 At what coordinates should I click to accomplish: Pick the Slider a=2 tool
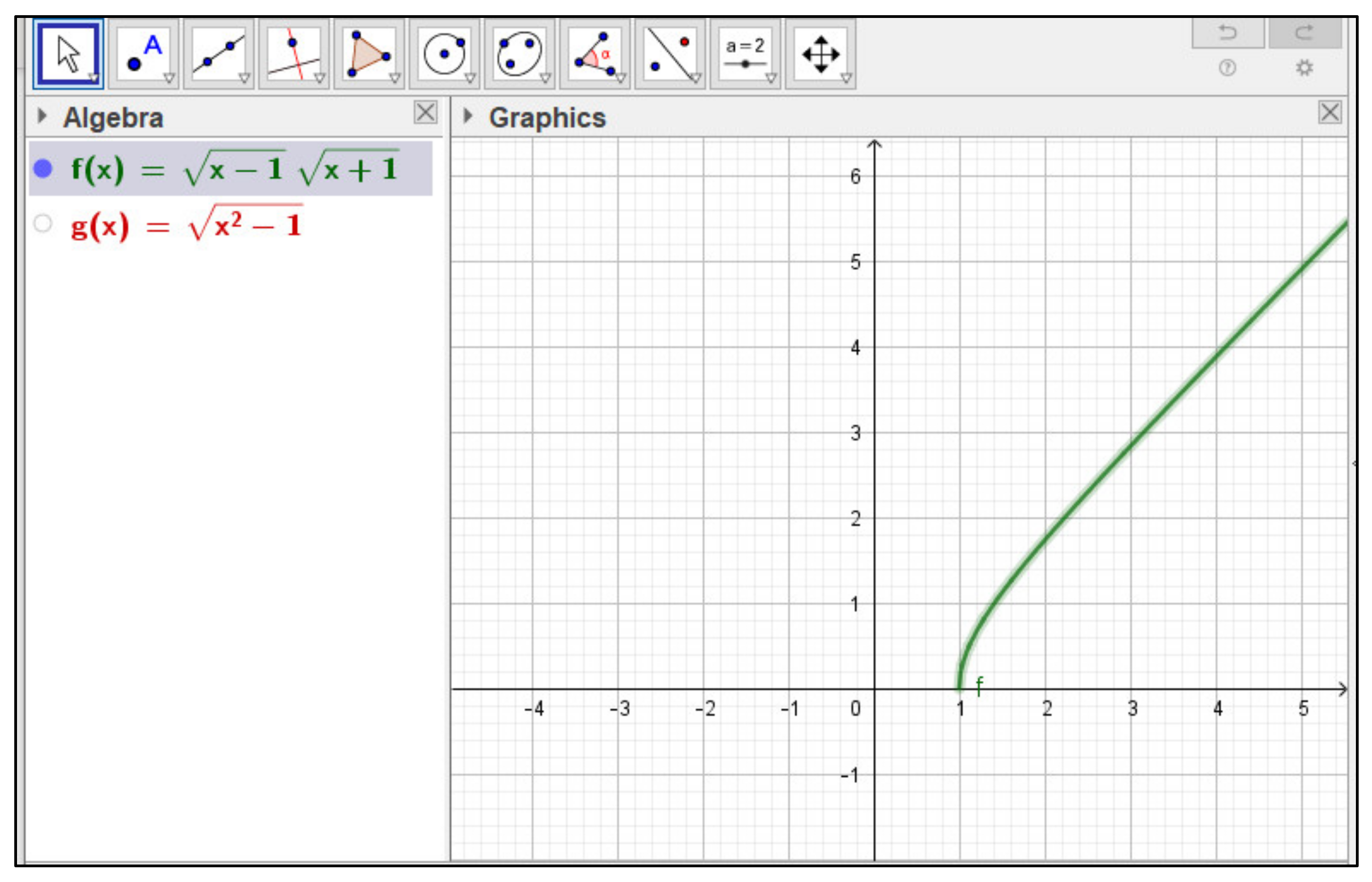tap(744, 54)
